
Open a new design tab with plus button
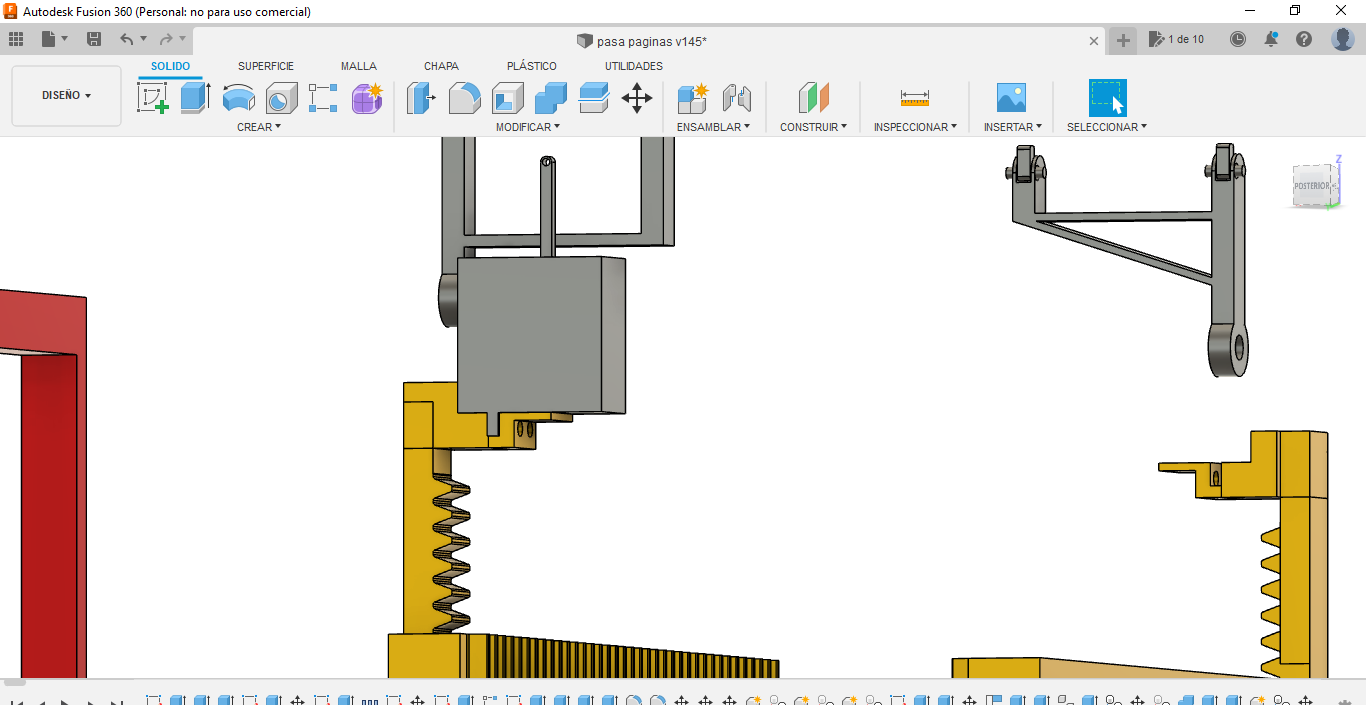1123,40
